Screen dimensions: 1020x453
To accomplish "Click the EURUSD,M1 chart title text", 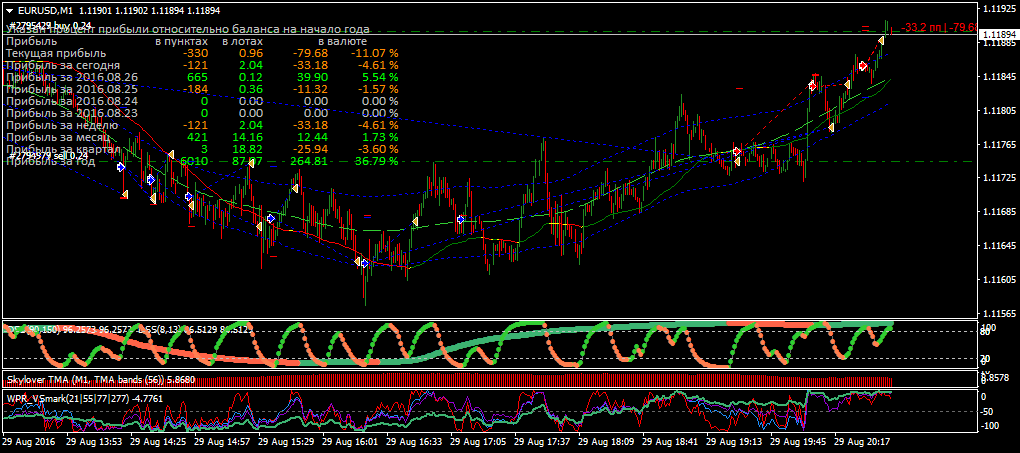I will 44,10.
